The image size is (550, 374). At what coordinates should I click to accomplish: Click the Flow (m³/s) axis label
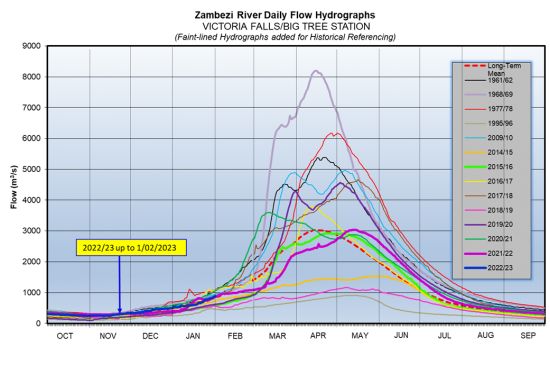(x=14, y=187)
